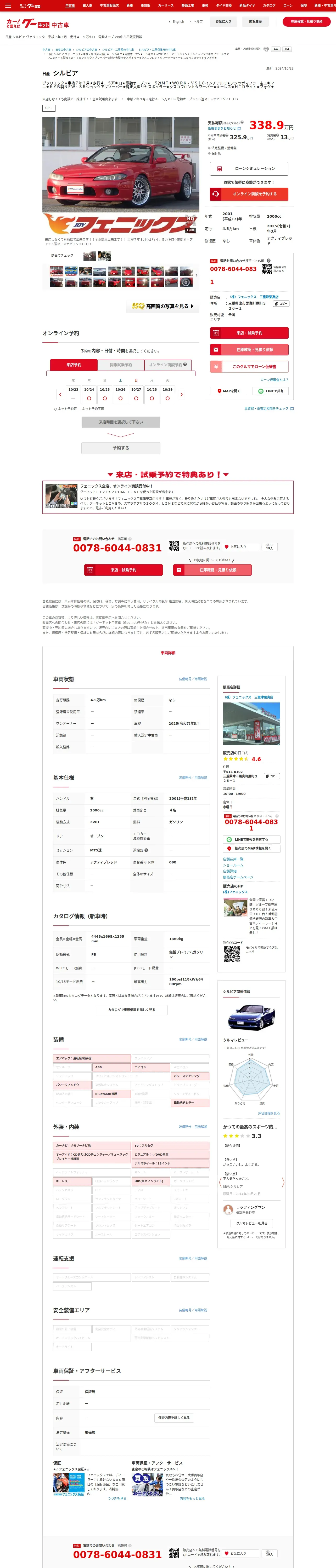Screen dimensions: 336x1568
Task: Switch to the 同乗試乗予約 tab
Action: click(121, 365)
